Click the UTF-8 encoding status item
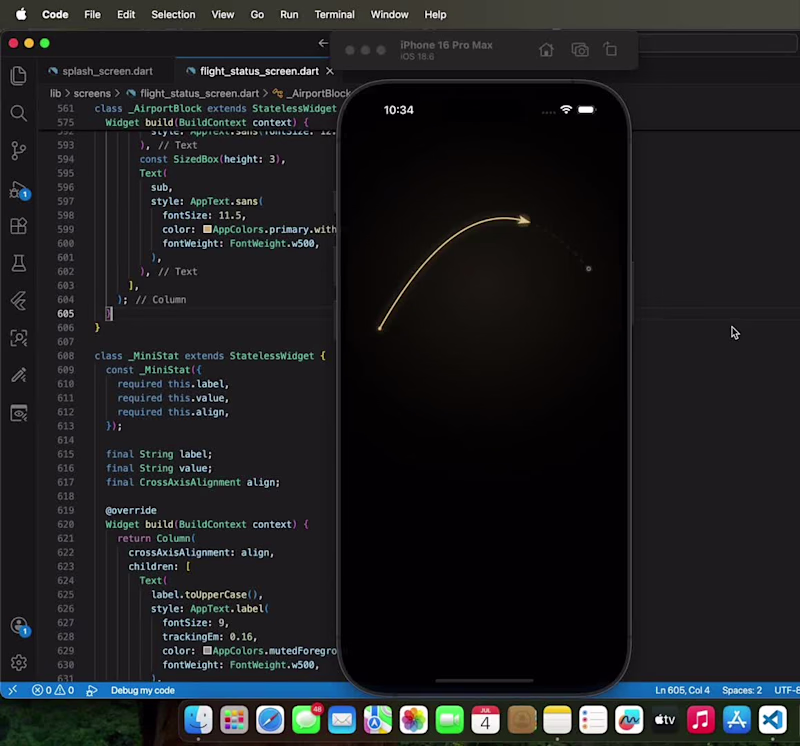 point(787,690)
